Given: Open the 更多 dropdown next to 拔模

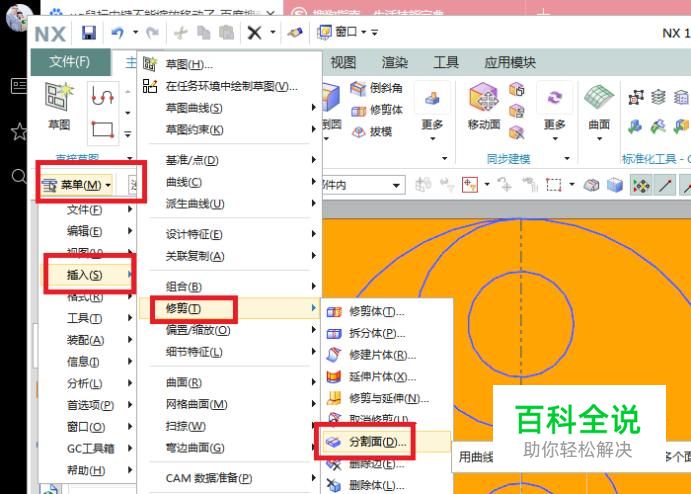Looking at the screenshot, I should tap(432, 110).
